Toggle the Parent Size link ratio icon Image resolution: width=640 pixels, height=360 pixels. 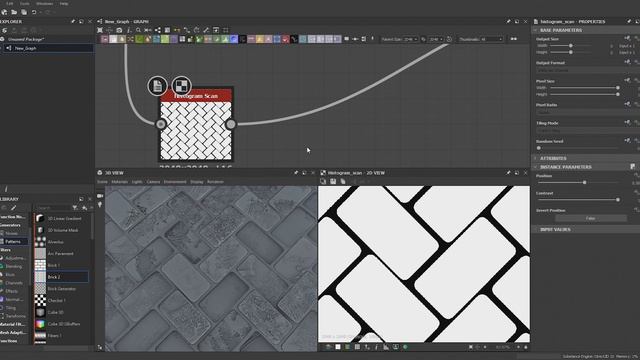tap(423, 39)
